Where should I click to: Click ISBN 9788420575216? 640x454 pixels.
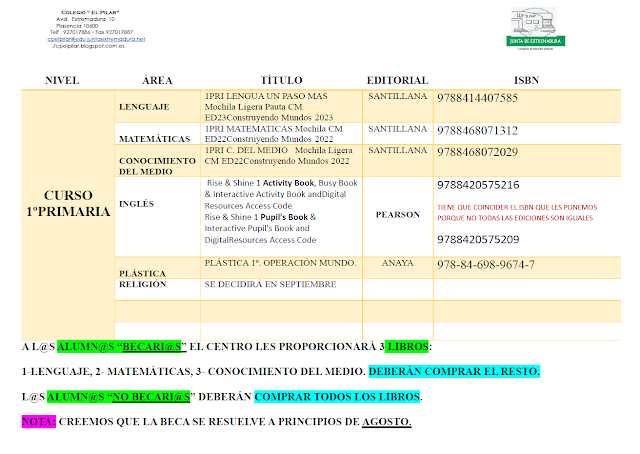click(478, 185)
